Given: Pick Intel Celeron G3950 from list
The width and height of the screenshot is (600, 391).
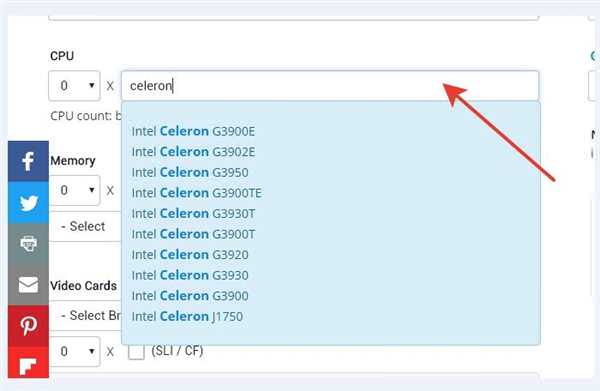Looking at the screenshot, I should pos(190,173).
